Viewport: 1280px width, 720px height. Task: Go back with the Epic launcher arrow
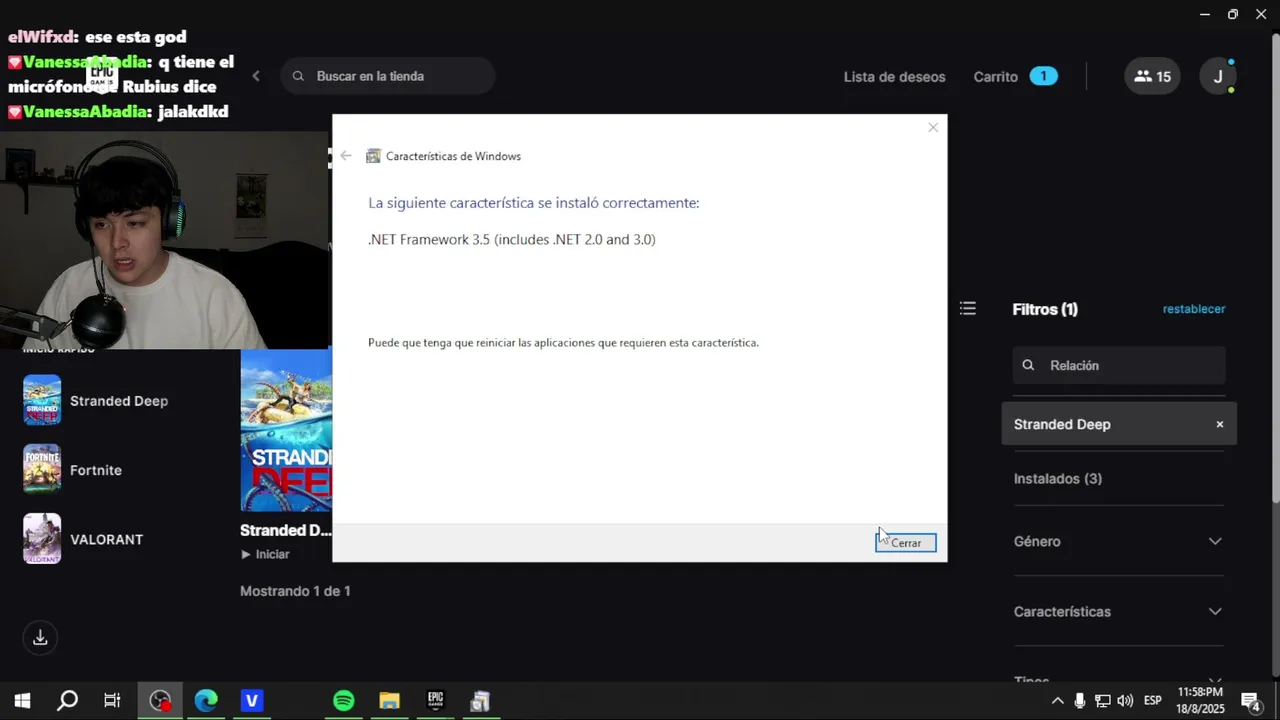256,76
